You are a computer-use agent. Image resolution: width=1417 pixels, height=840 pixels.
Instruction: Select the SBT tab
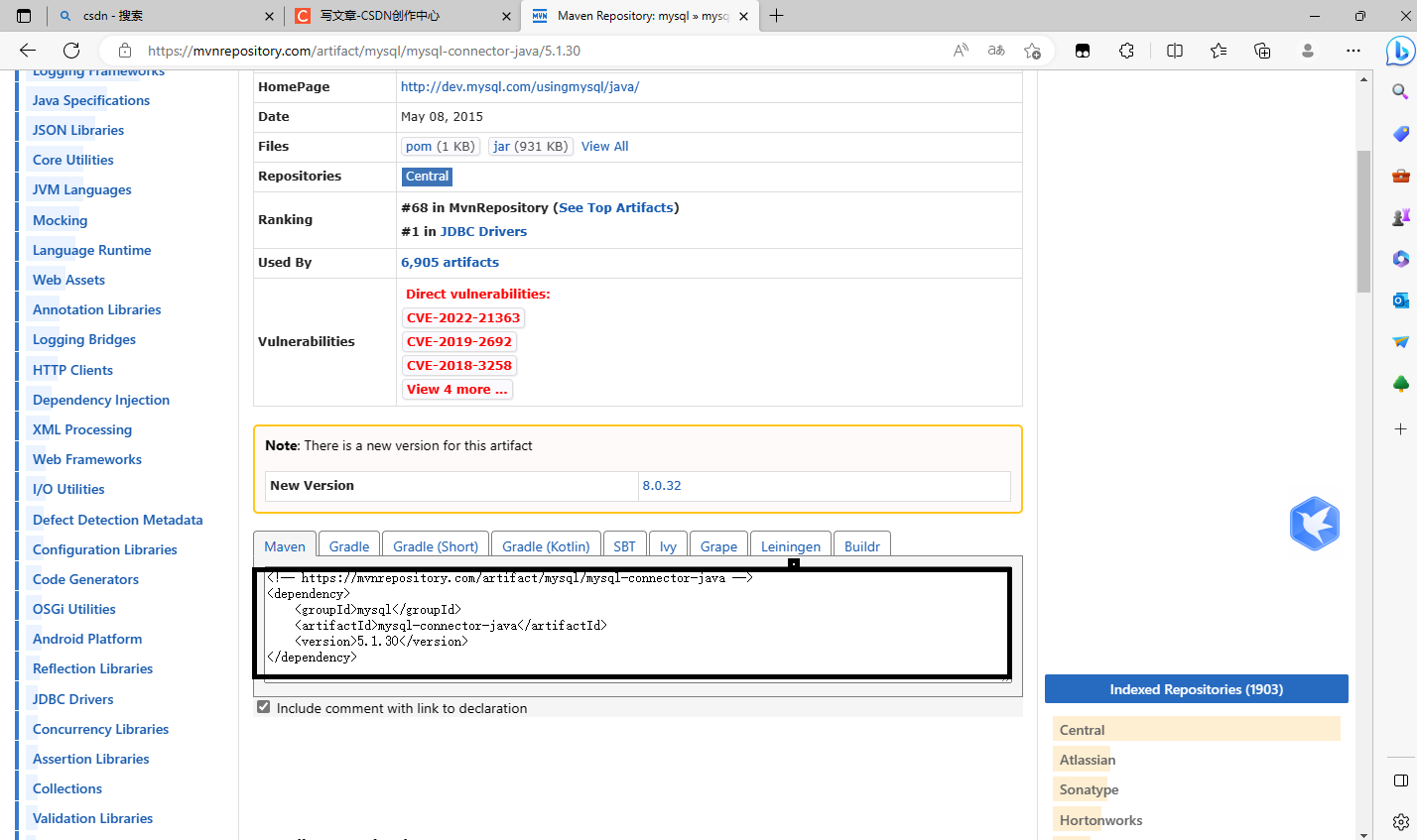624,545
